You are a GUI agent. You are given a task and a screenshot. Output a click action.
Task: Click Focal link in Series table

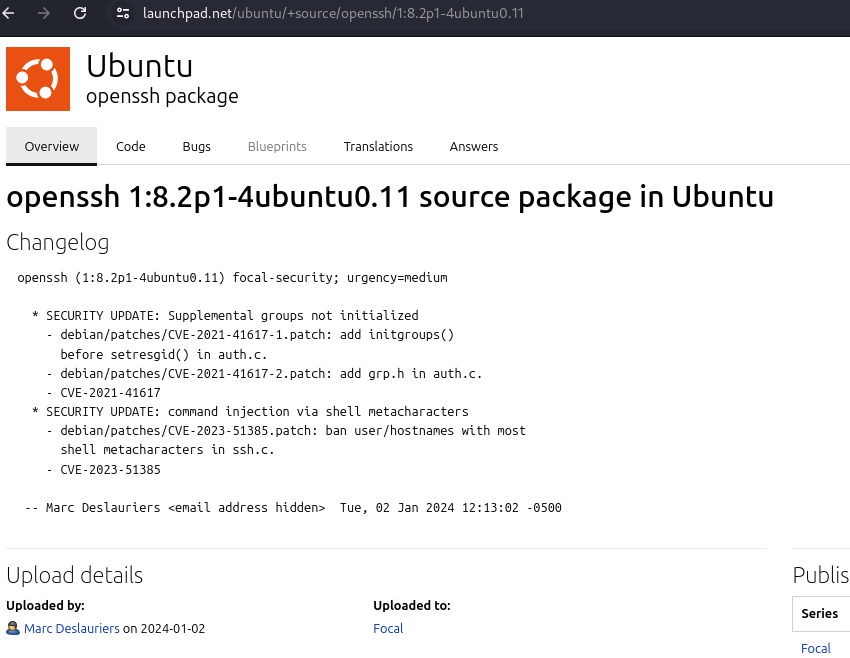(x=816, y=648)
